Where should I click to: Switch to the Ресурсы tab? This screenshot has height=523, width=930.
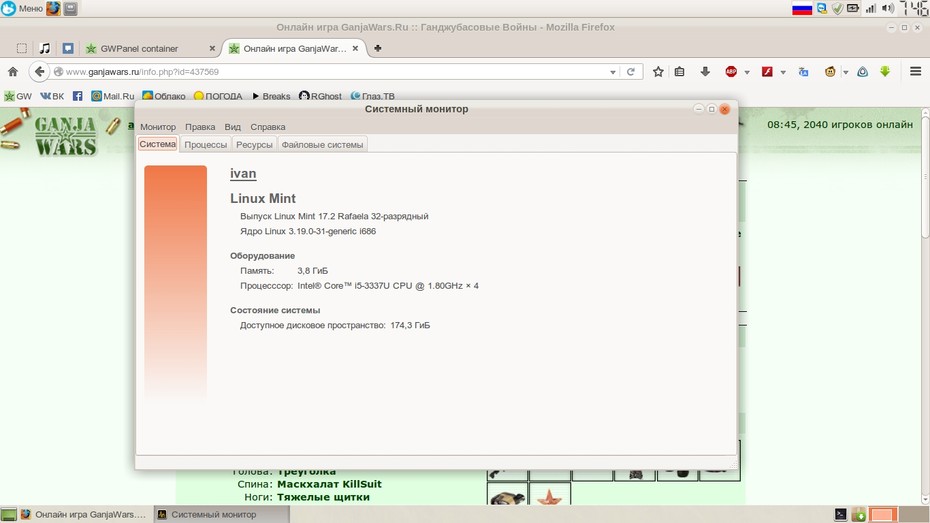[254, 145]
